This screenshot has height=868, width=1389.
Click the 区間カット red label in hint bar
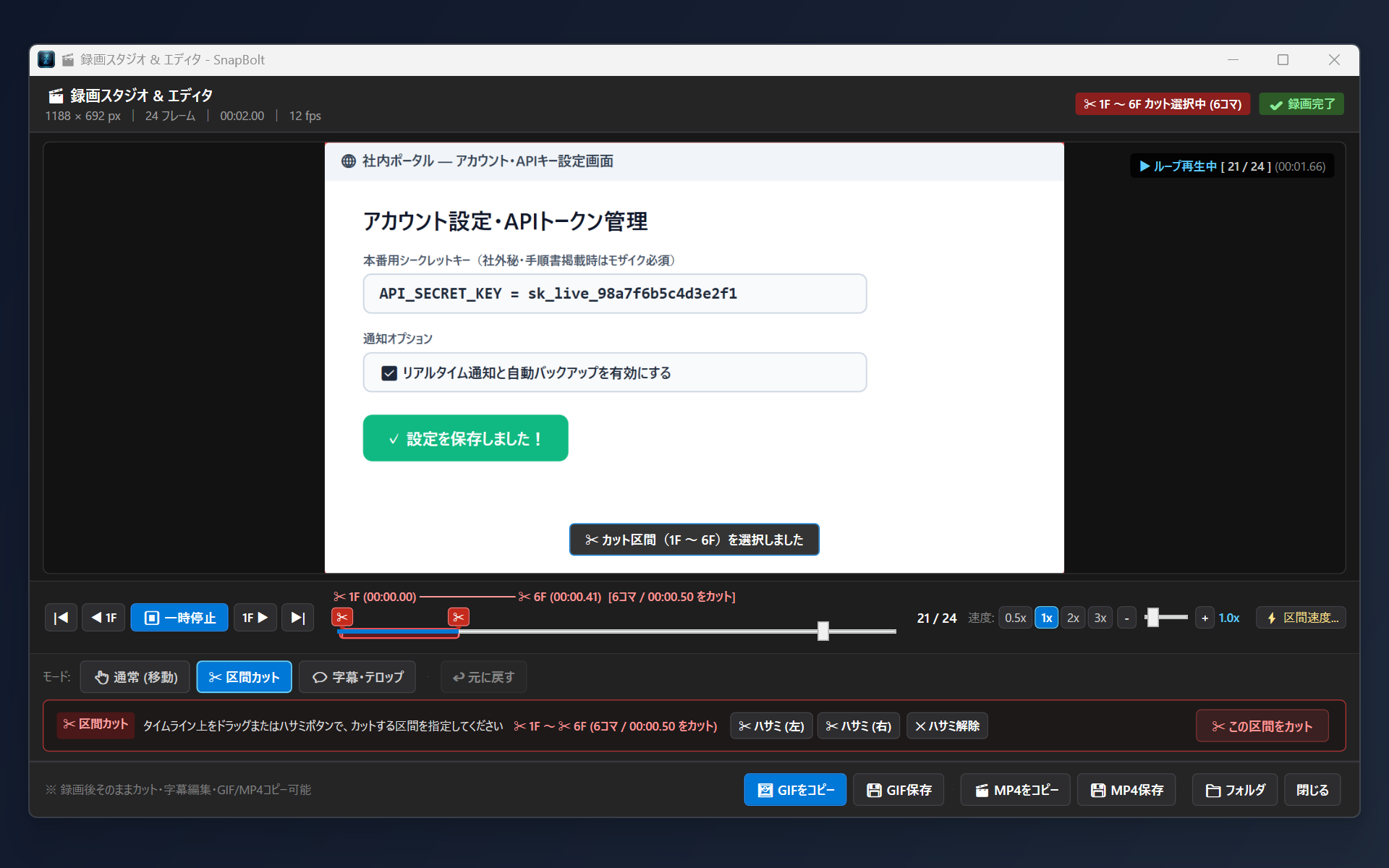(95, 724)
